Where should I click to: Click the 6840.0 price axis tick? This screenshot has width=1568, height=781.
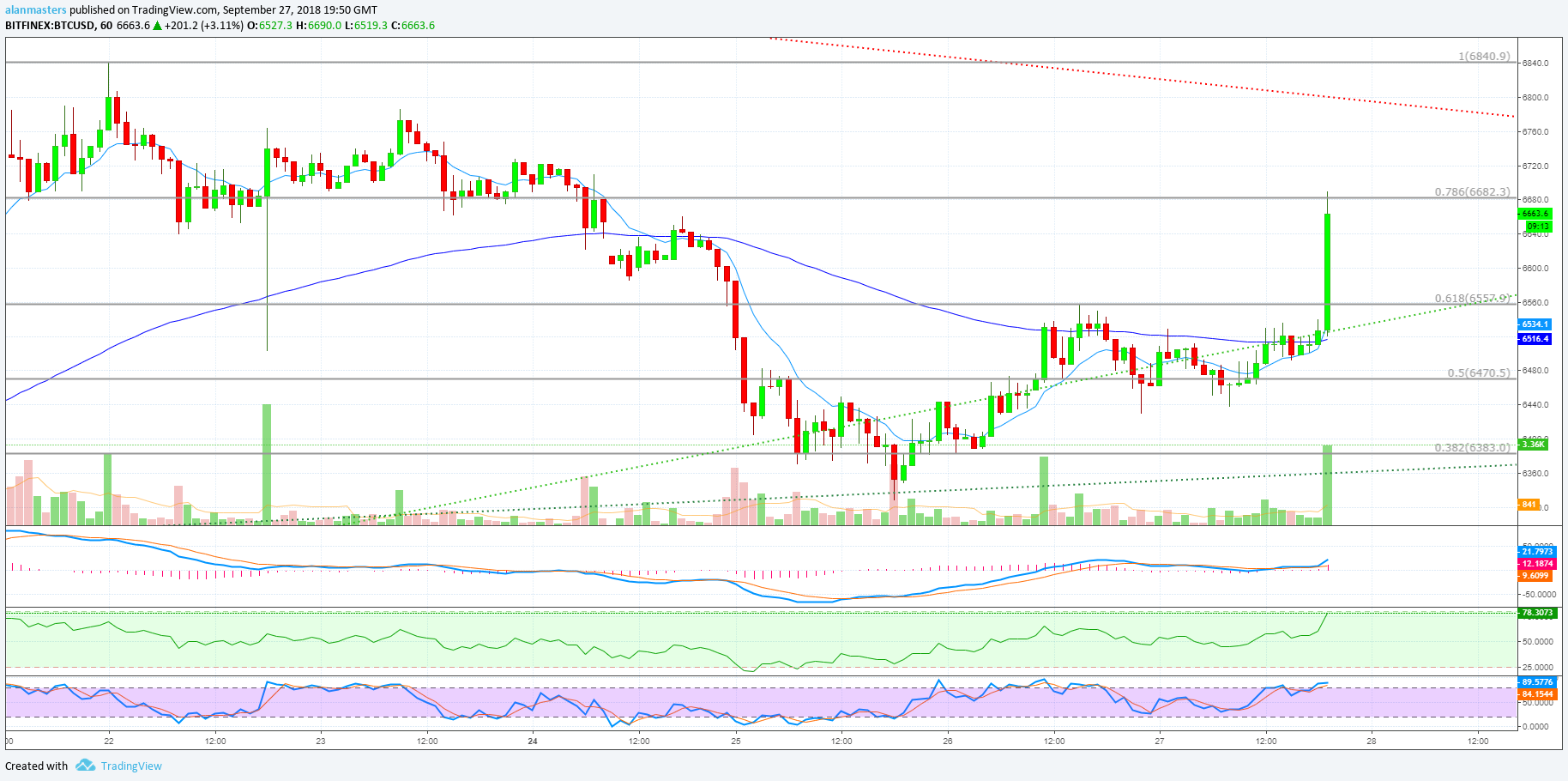click(x=1536, y=64)
